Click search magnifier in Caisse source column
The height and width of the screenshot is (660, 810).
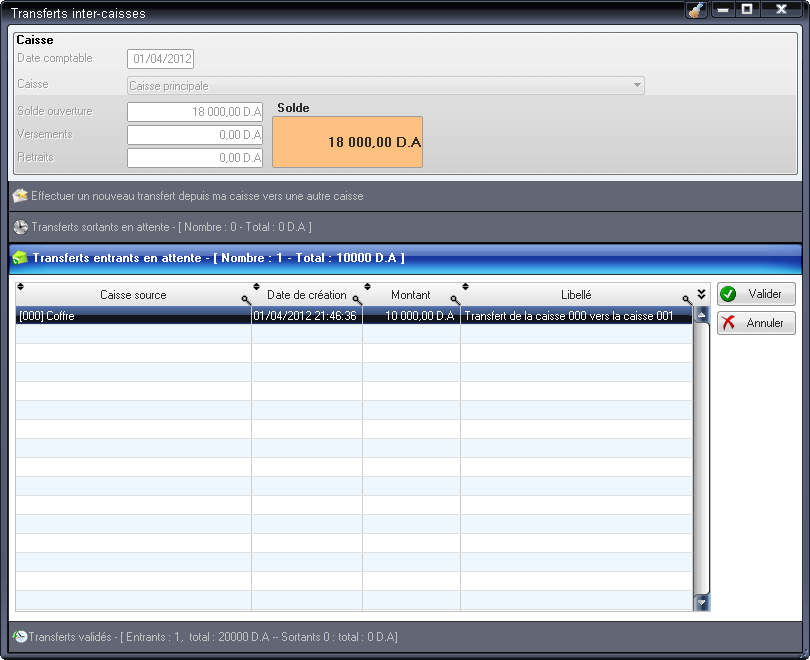tap(245, 300)
